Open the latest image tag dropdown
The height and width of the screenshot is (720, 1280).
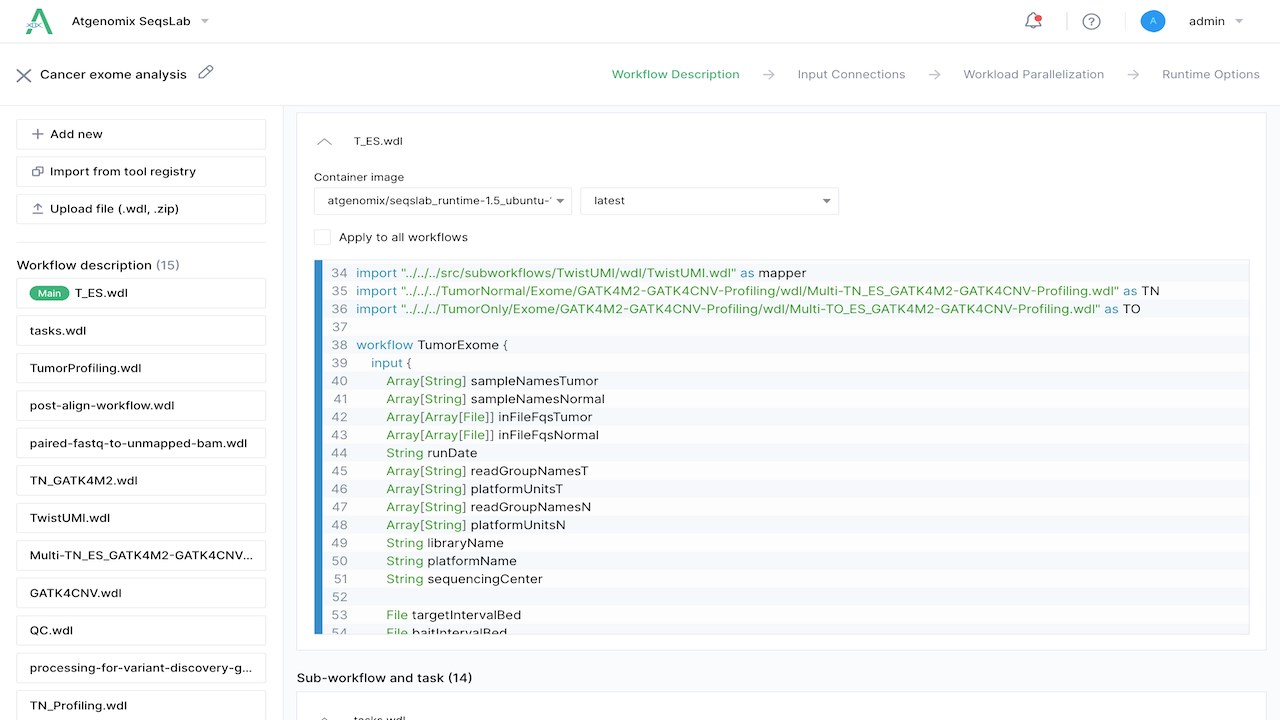coord(709,201)
